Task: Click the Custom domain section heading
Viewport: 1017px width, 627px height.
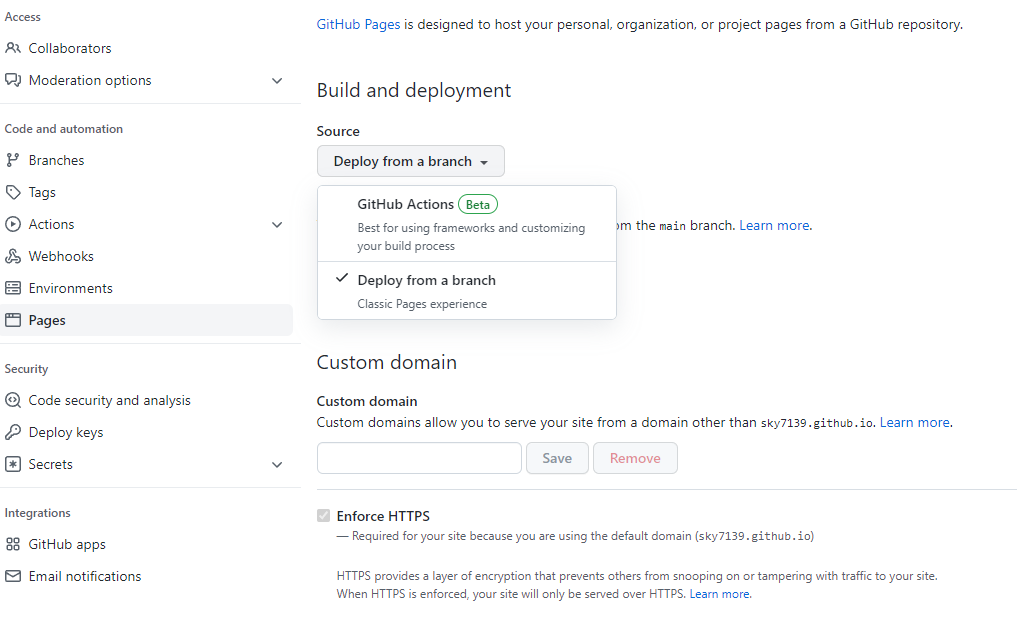Action: [387, 362]
